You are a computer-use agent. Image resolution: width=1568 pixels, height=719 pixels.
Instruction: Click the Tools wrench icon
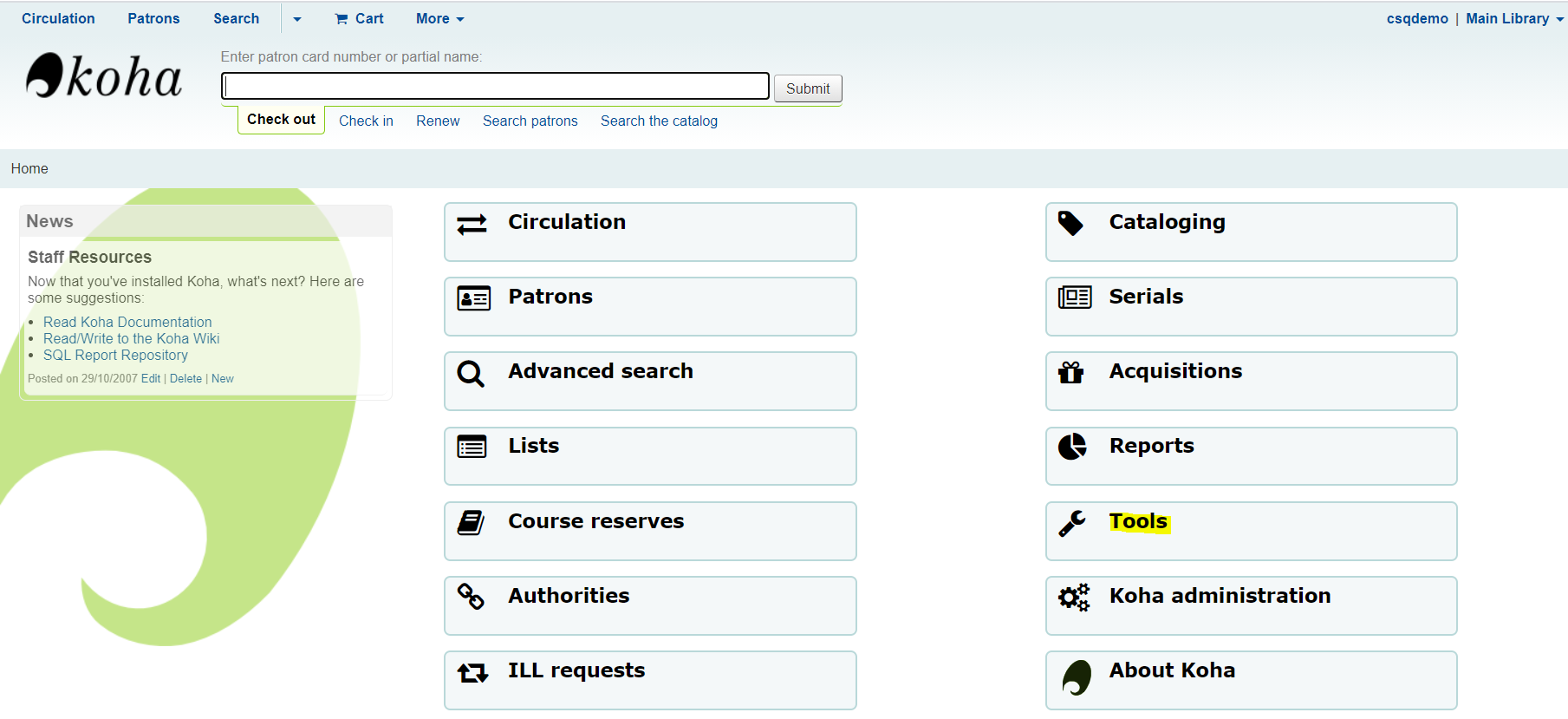[1072, 523]
